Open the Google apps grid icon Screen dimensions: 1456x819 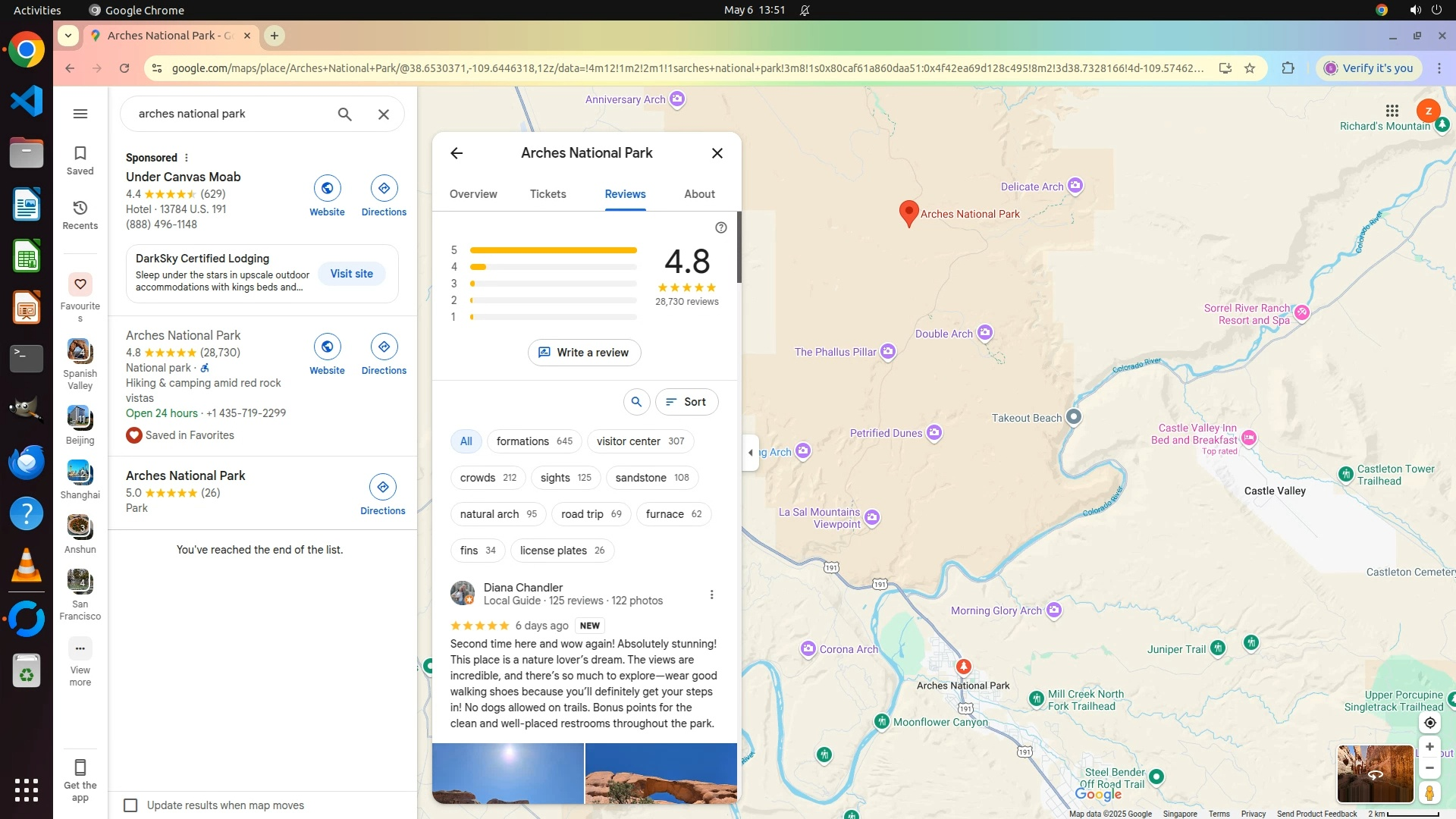(x=1392, y=111)
